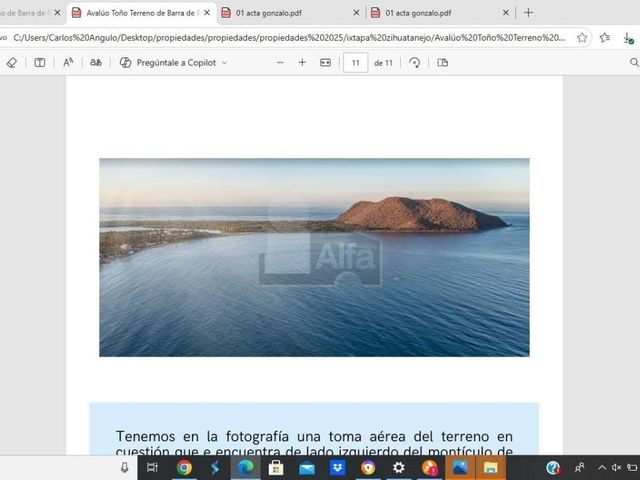Open the Photos app in the taskbar
This screenshot has height=480, width=640.
point(460,468)
